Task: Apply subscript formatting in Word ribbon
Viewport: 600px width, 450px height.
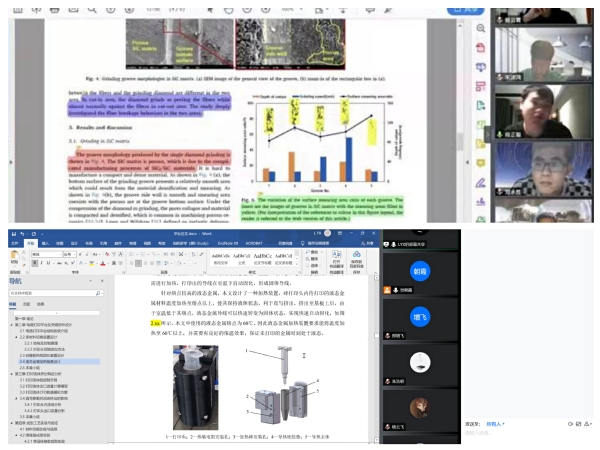Action: (x=67, y=263)
